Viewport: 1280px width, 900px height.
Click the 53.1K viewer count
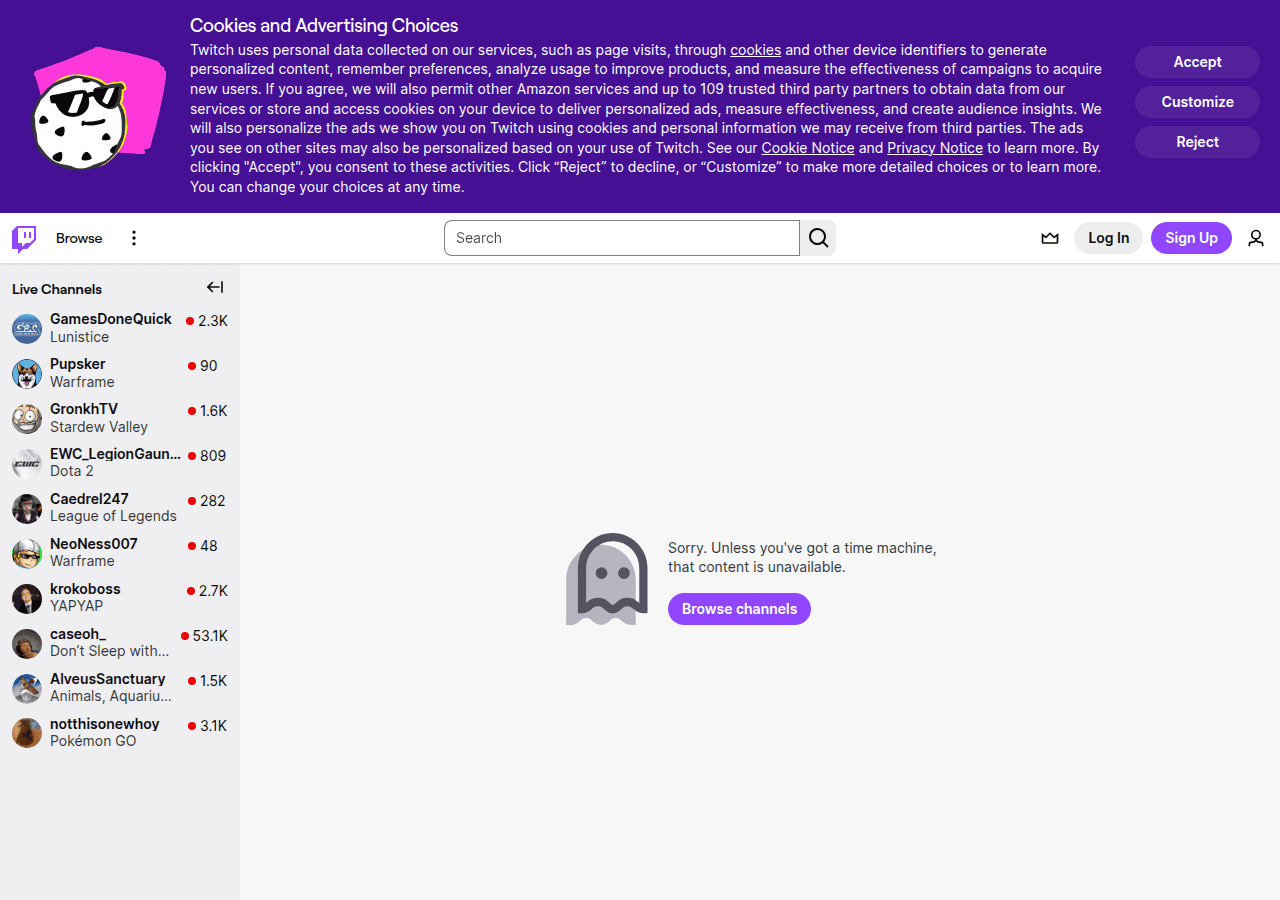[210, 636]
